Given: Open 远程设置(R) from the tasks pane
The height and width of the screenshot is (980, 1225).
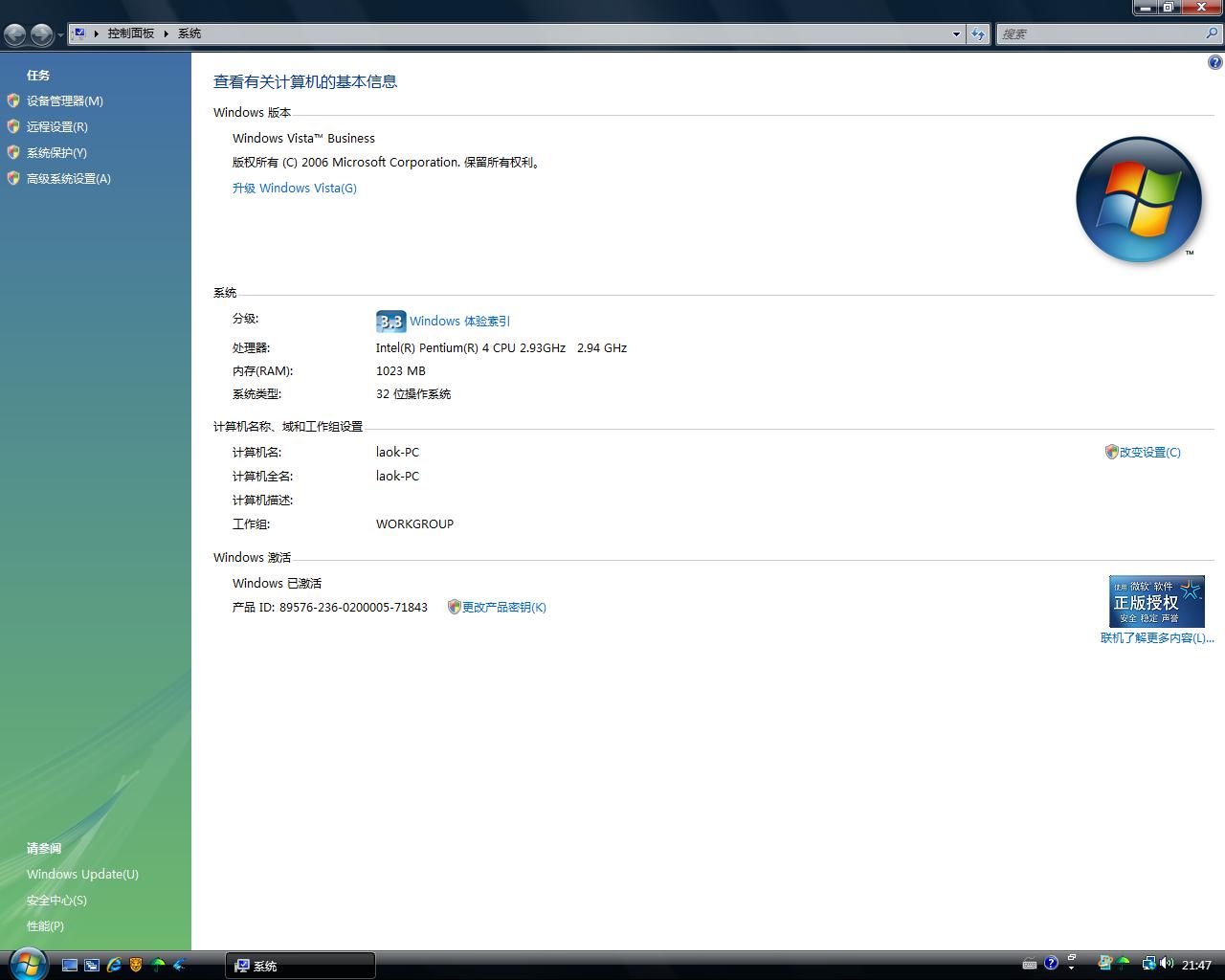Looking at the screenshot, I should 57,126.
